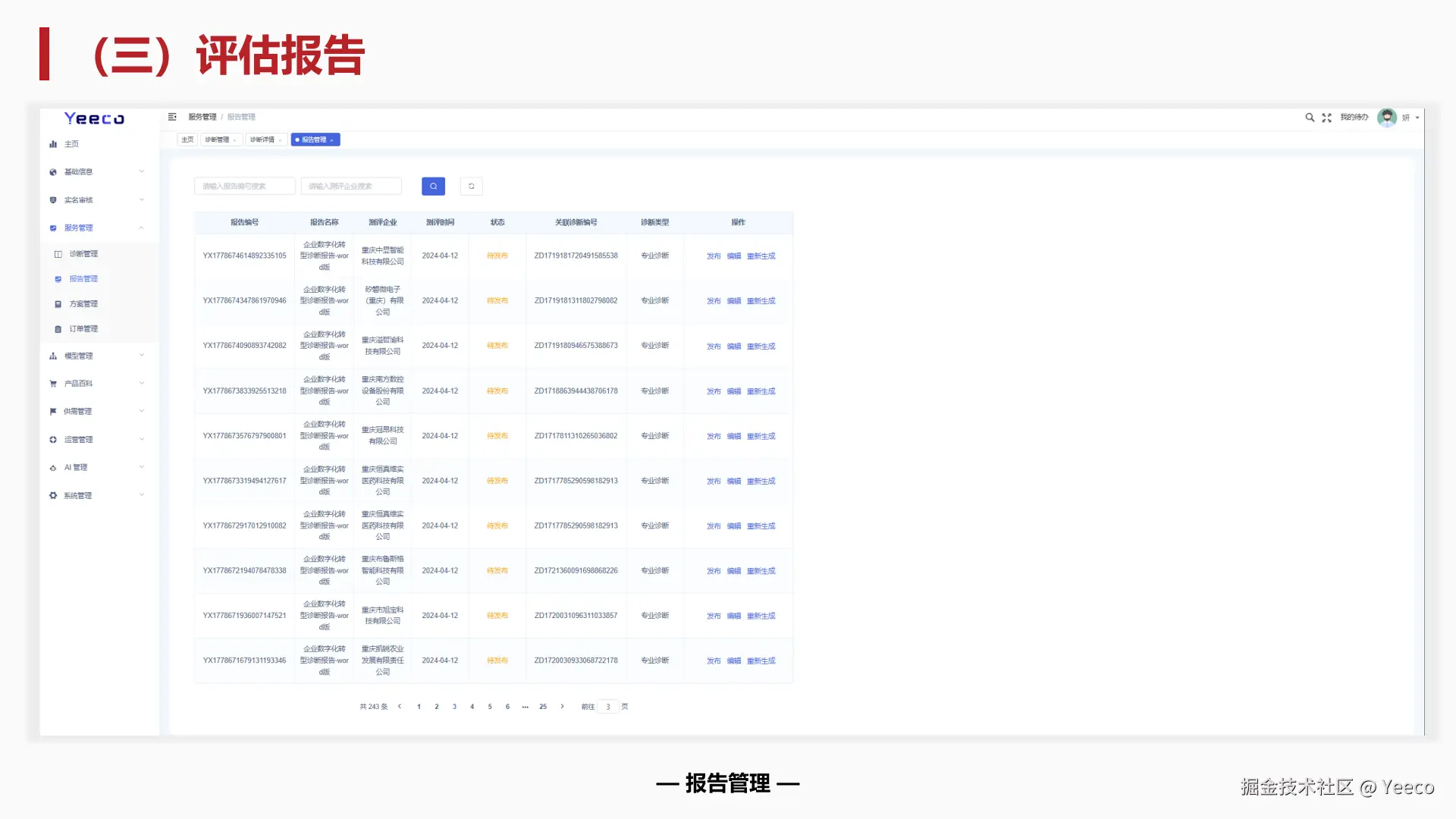Screen dimensions: 1456x819
Task: Click 发布 link in the first row
Action: (x=713, y=256)
